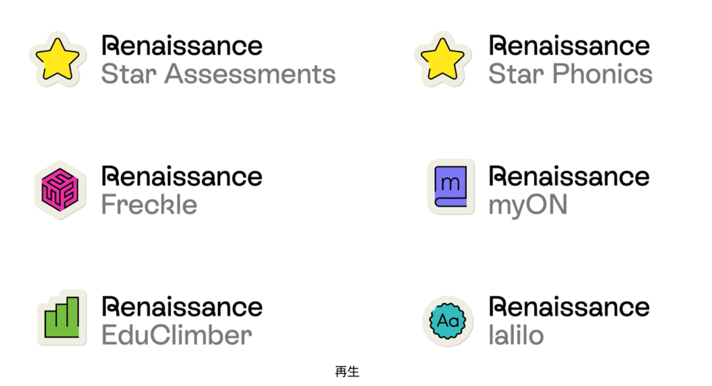The width and height of the screenshot is (712, 386).
Task: Select the pink cube Freckle icon
Action: [x=60, y=190]
